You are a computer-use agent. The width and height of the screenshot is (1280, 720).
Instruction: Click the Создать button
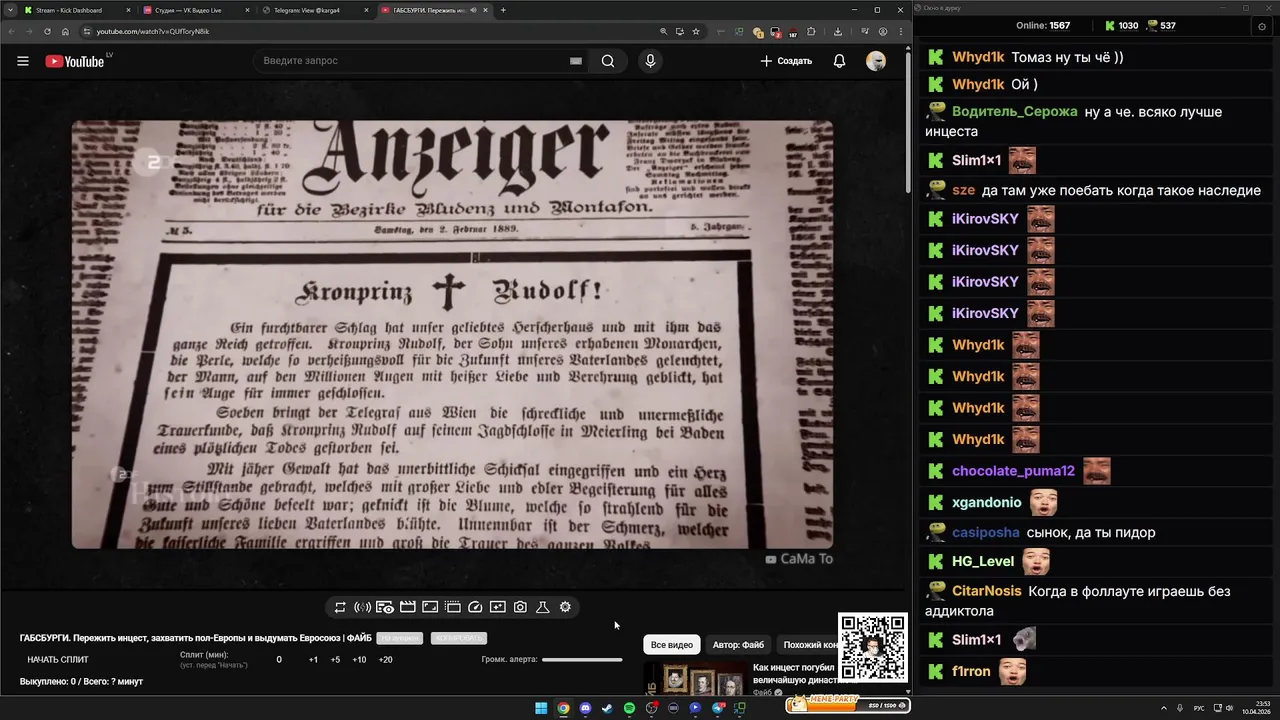pos(786,61)
